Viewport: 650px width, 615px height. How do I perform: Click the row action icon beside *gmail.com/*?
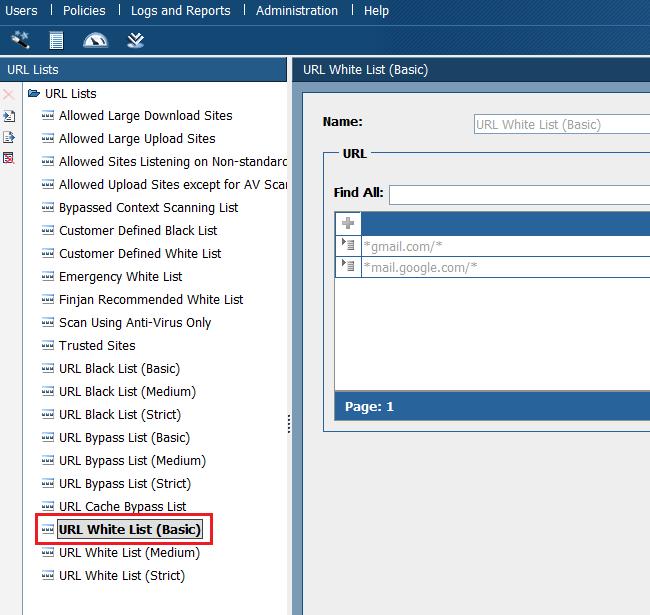click(x=348, y=245)
